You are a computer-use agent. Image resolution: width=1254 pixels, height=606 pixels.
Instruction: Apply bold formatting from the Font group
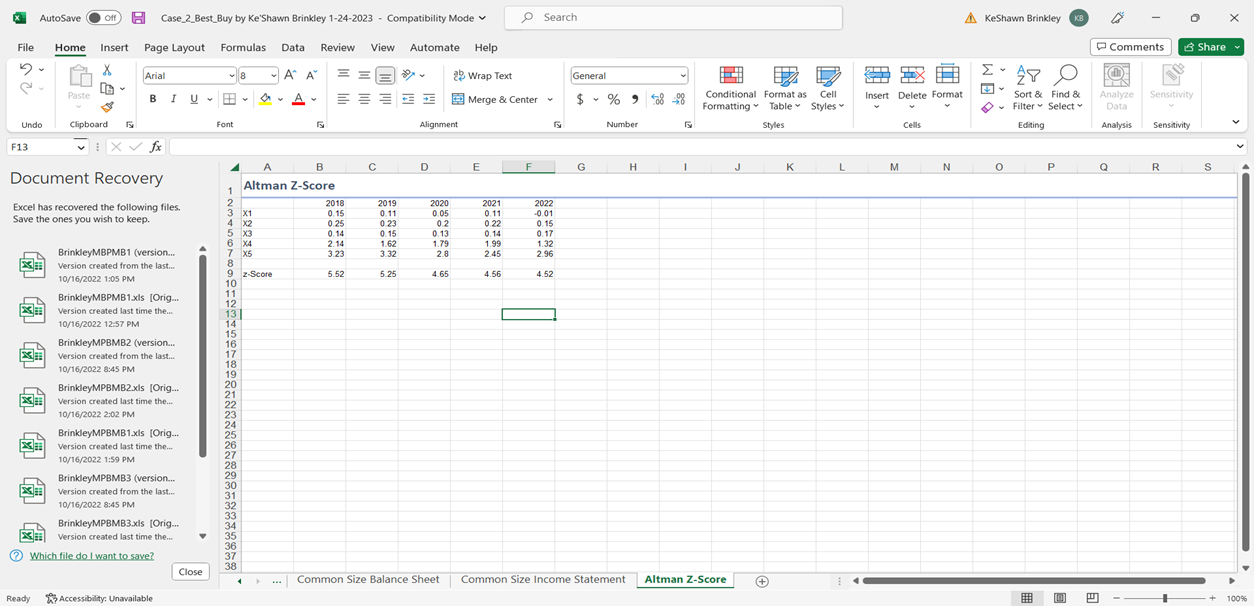(152, 97)
